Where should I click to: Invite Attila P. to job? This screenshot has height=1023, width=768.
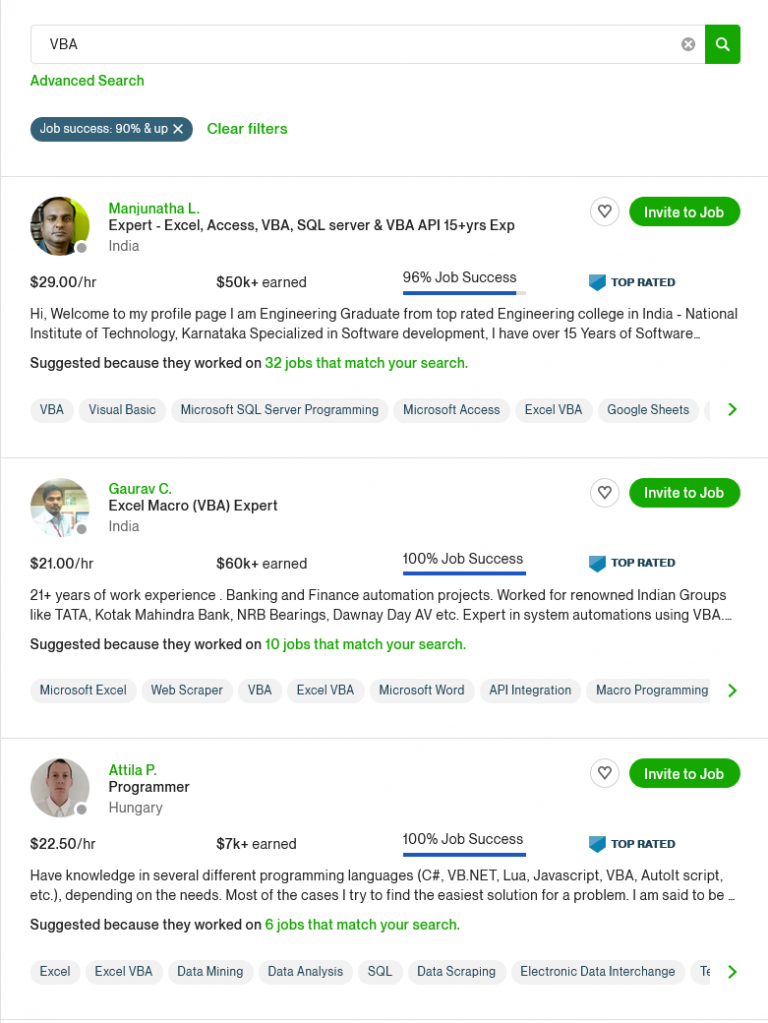click(x=684, y=774)
